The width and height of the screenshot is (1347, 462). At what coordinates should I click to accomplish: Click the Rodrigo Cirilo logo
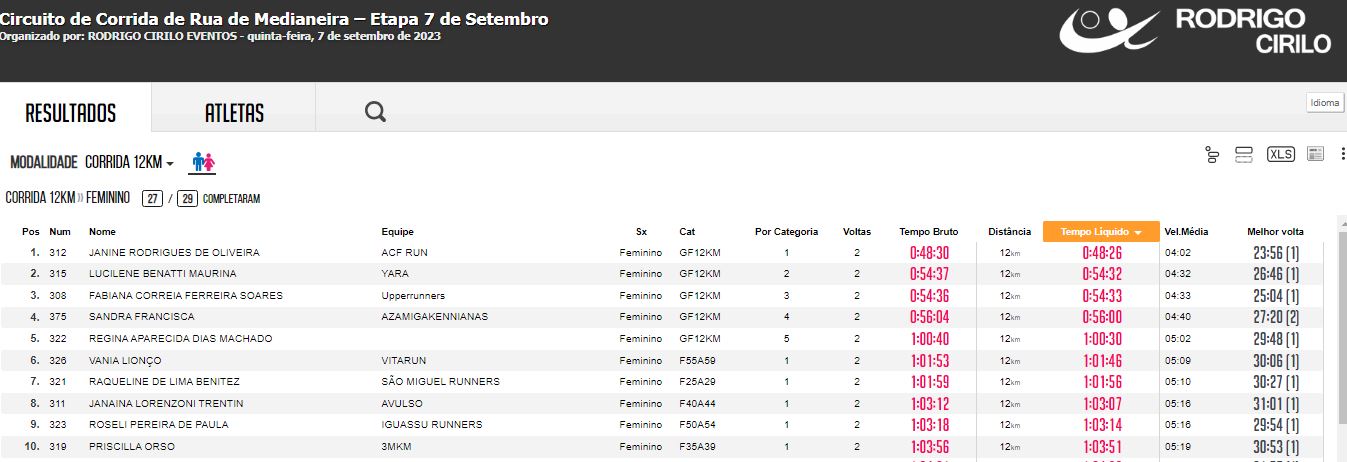(1196, 31)
